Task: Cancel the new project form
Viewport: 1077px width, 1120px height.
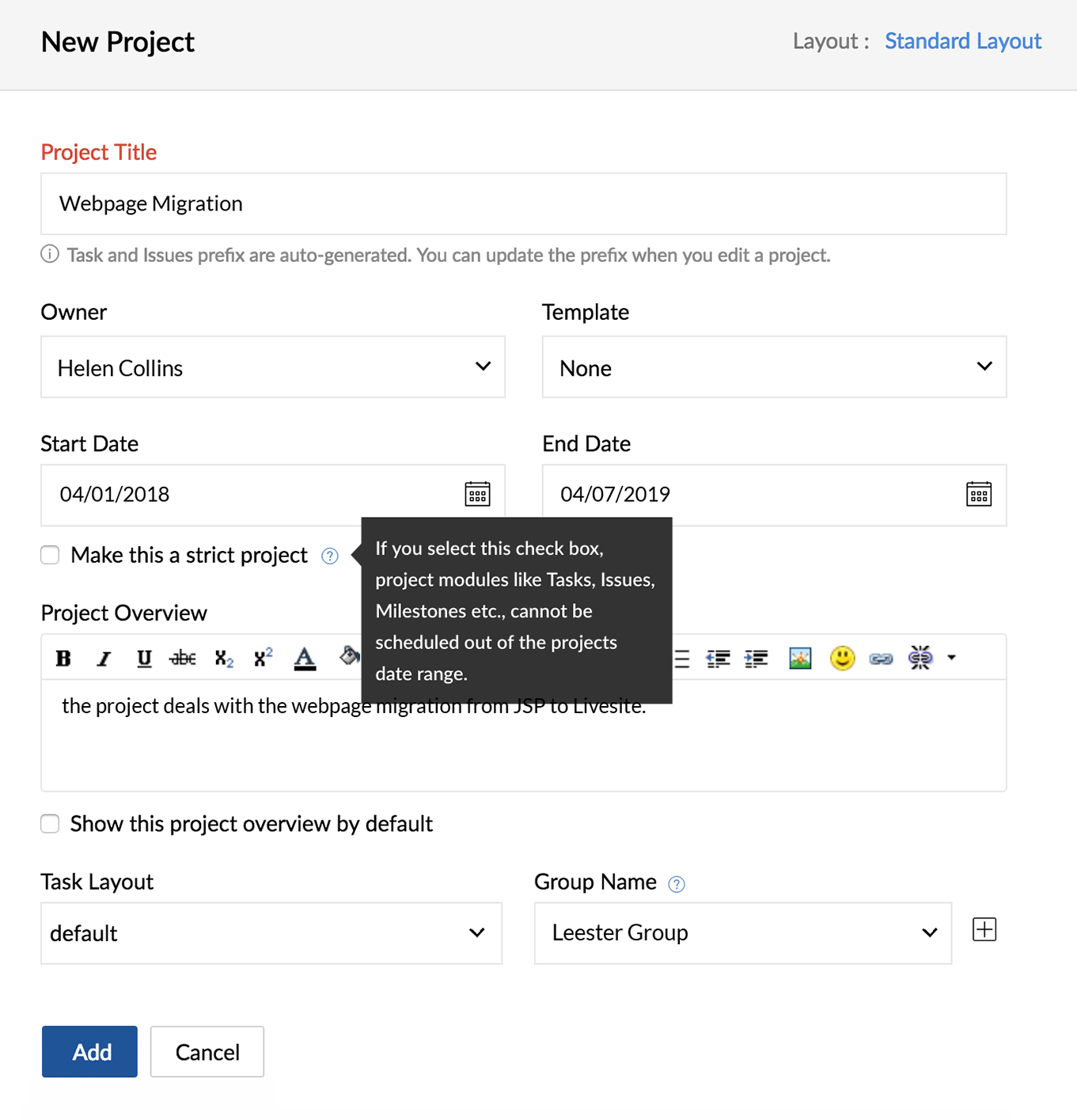Action: pyautogui.click(x=207, y=1052)
